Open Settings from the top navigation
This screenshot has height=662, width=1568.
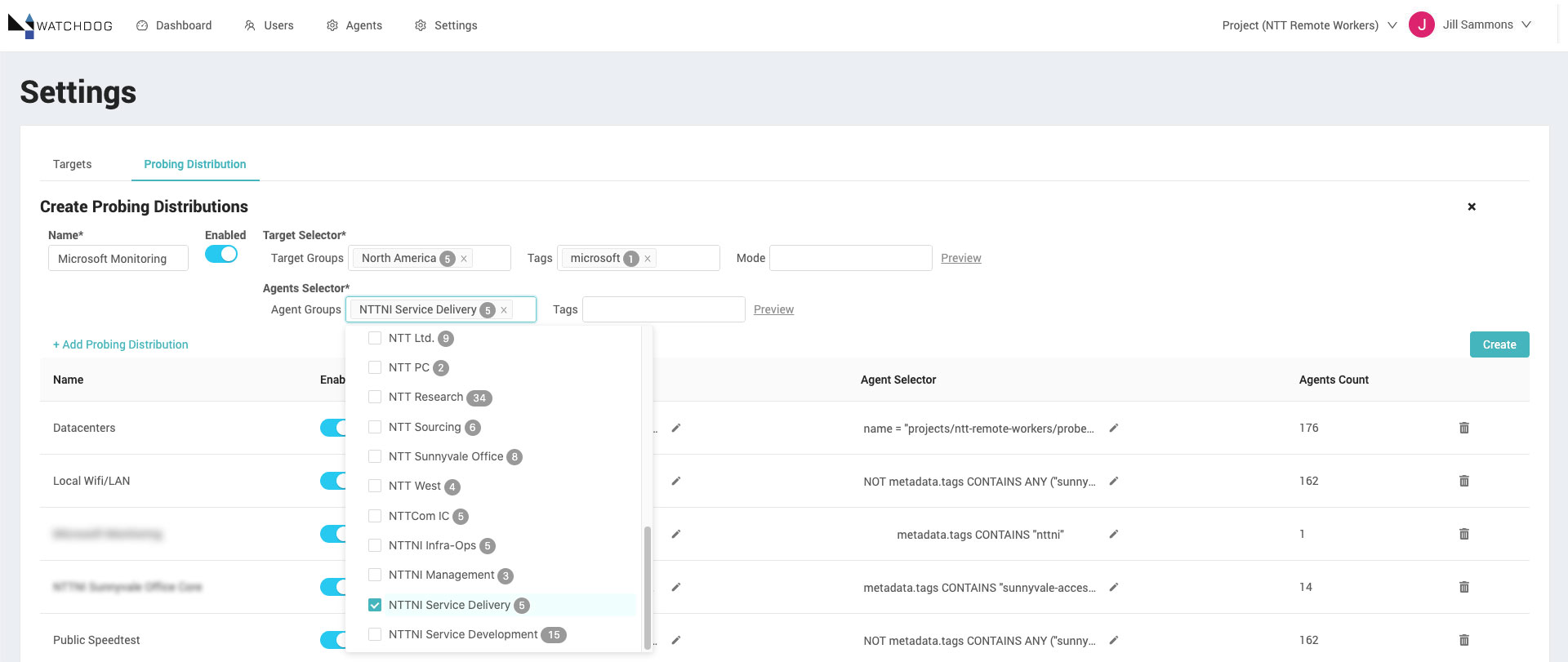(446, 25)
